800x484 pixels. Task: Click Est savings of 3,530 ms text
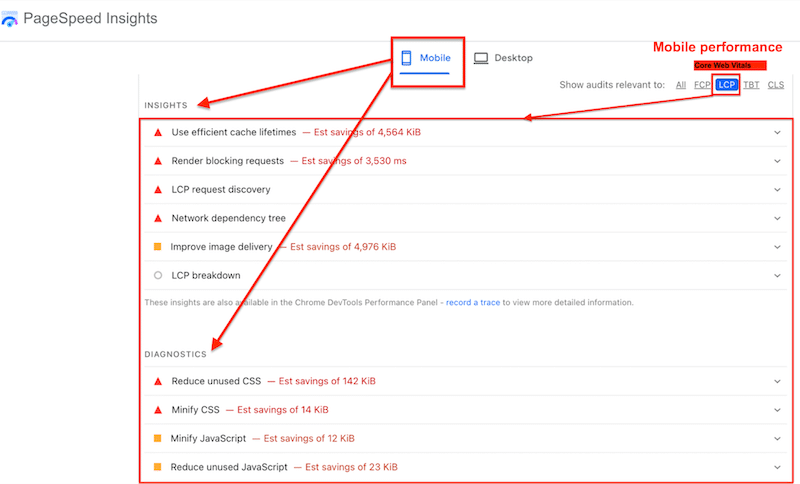(354, 161)
